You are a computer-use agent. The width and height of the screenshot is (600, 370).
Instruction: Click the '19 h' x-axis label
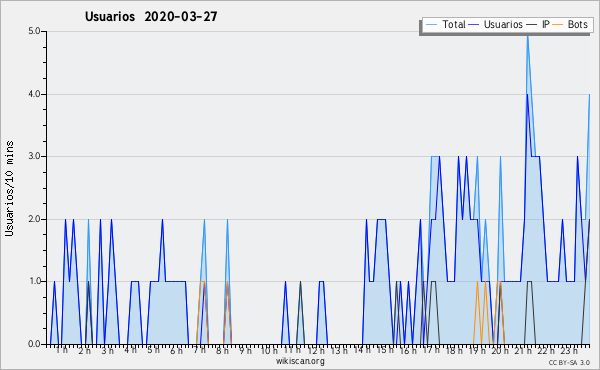tap(477, 350)
